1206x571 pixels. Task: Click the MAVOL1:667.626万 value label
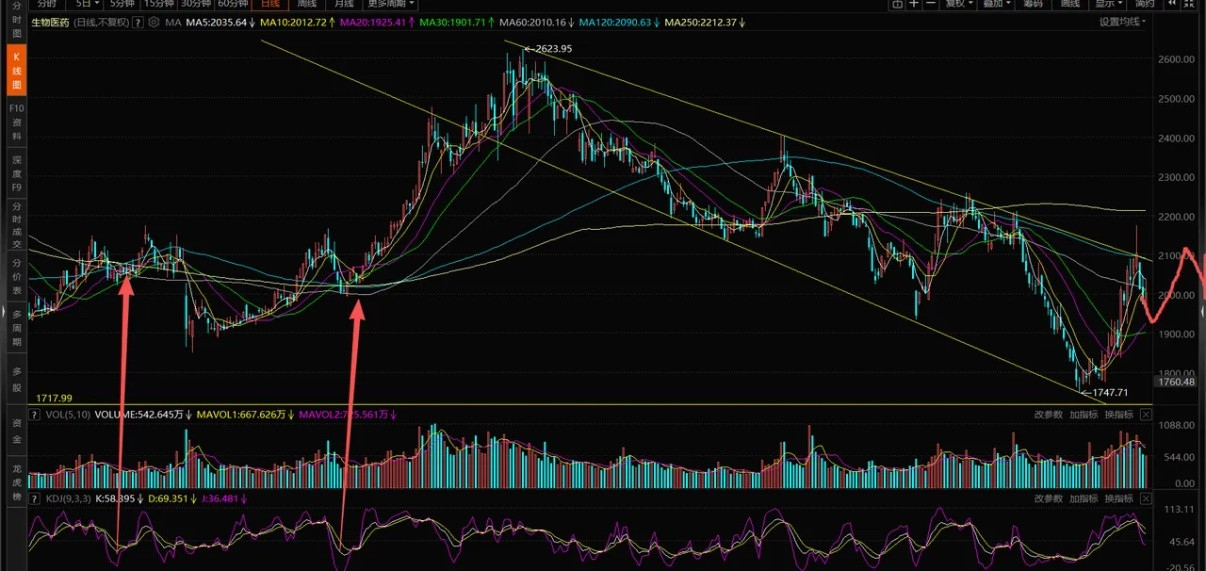[x=239, y=415]
